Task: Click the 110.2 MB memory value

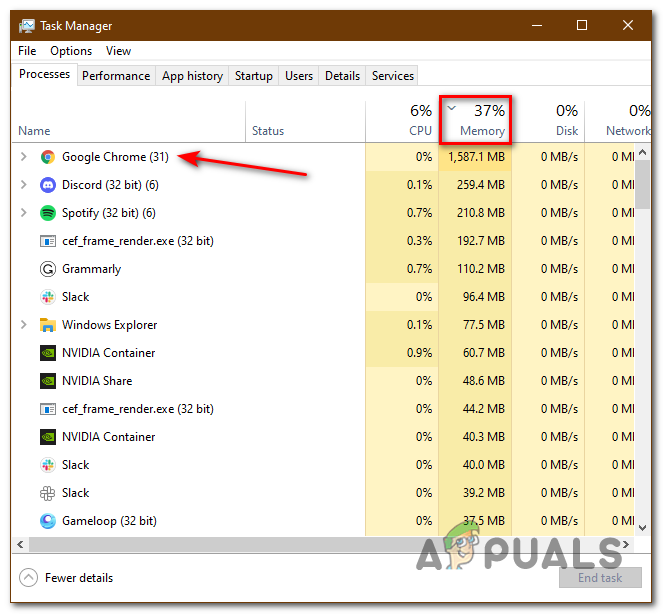Action: [481, 269]
